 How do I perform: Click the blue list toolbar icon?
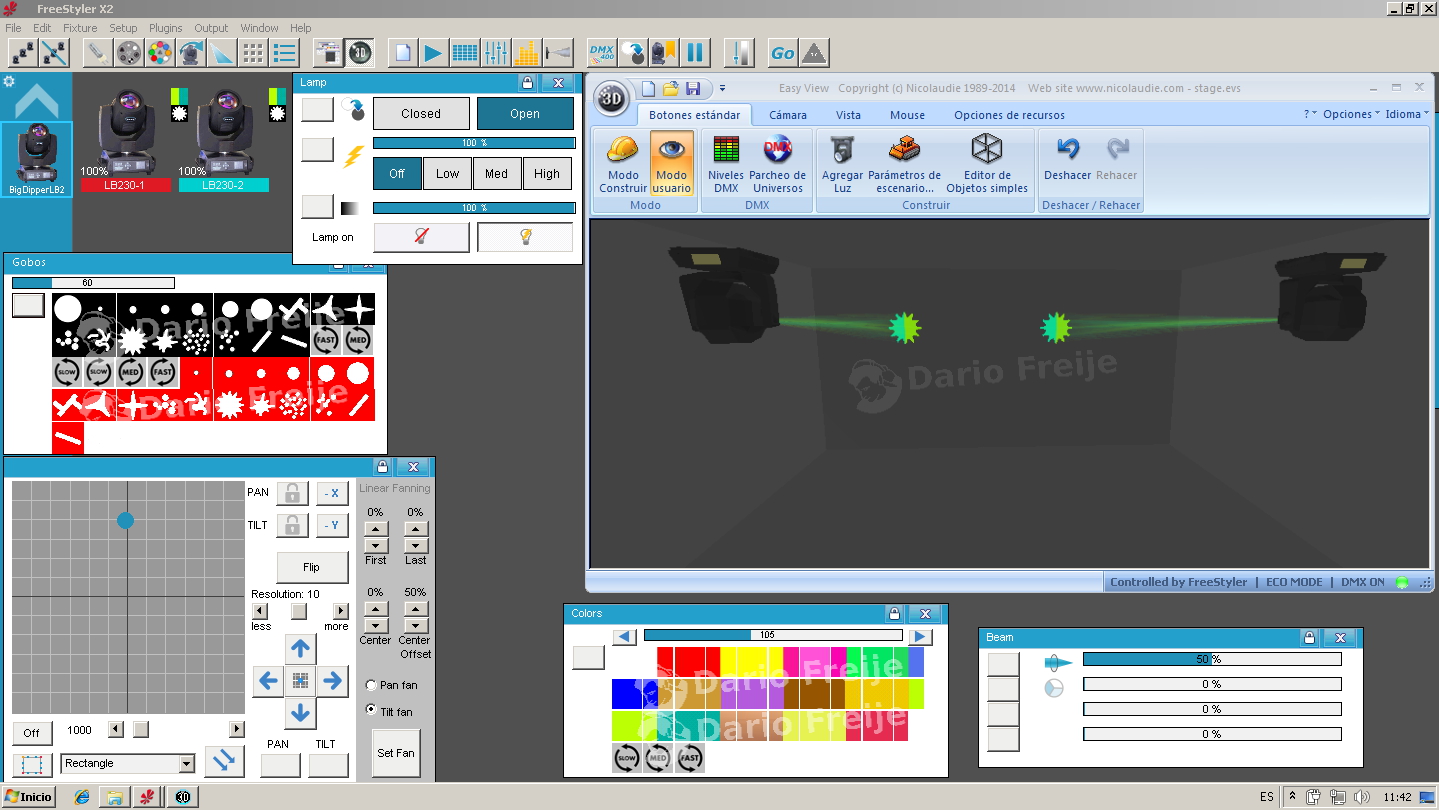pos(284,52)
